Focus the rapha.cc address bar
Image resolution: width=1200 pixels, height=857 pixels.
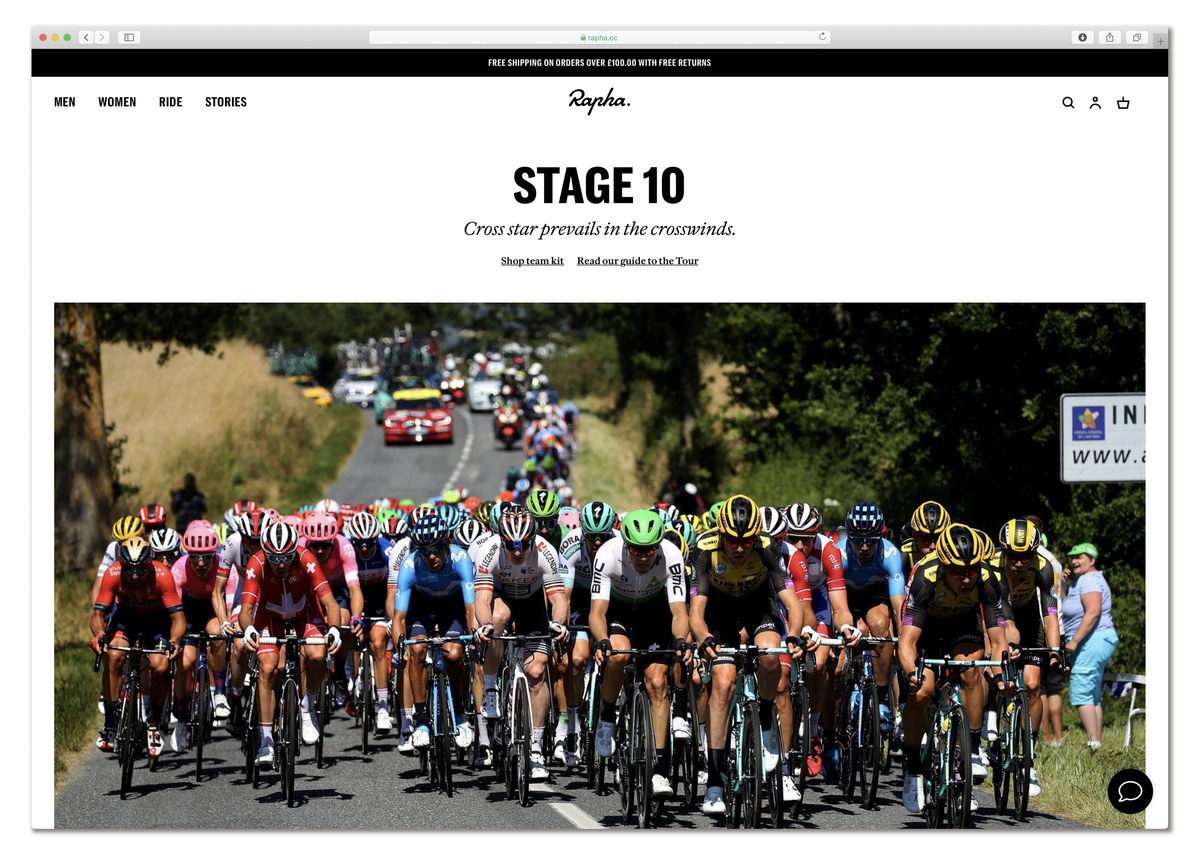tap(600, 37)
